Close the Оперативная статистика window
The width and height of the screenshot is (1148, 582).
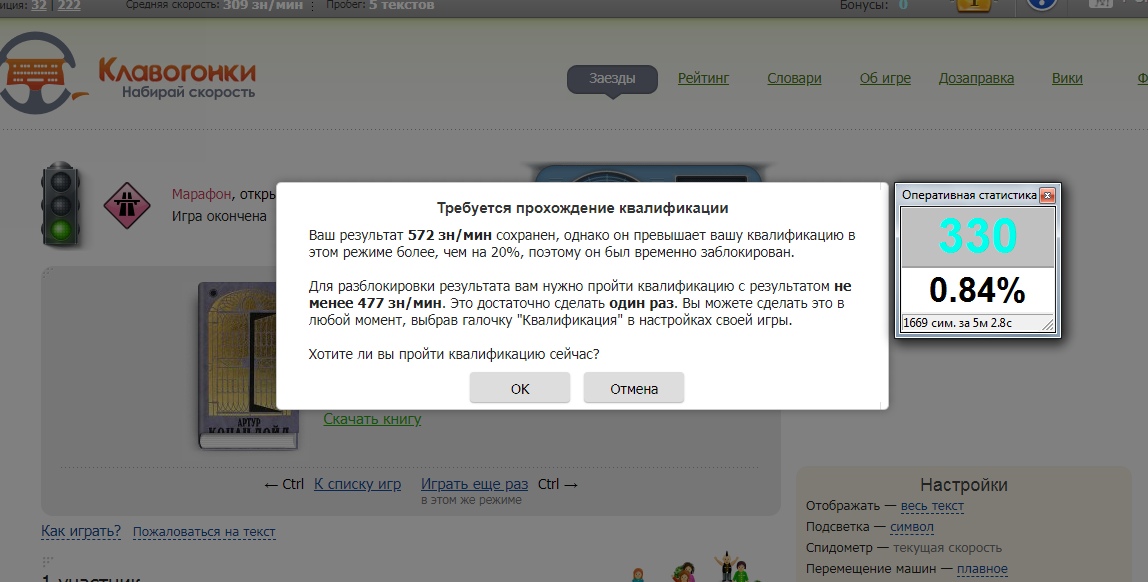click(1047, 195)
